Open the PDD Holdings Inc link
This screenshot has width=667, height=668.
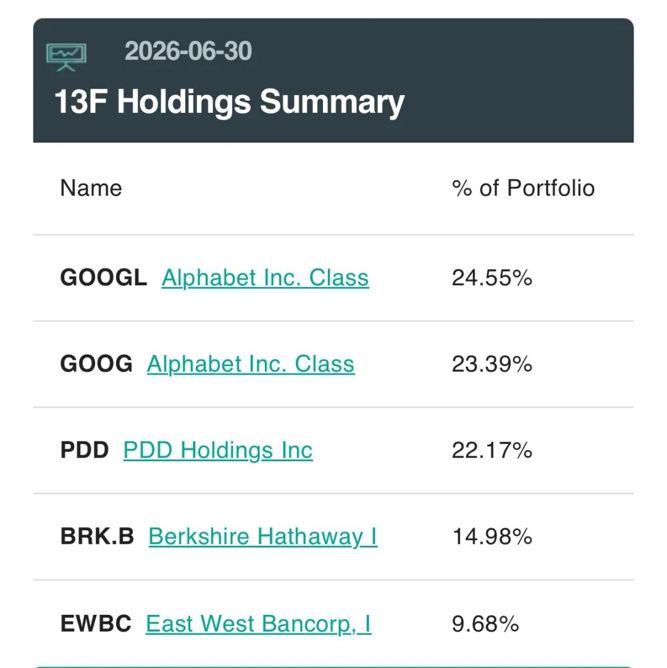218,451
